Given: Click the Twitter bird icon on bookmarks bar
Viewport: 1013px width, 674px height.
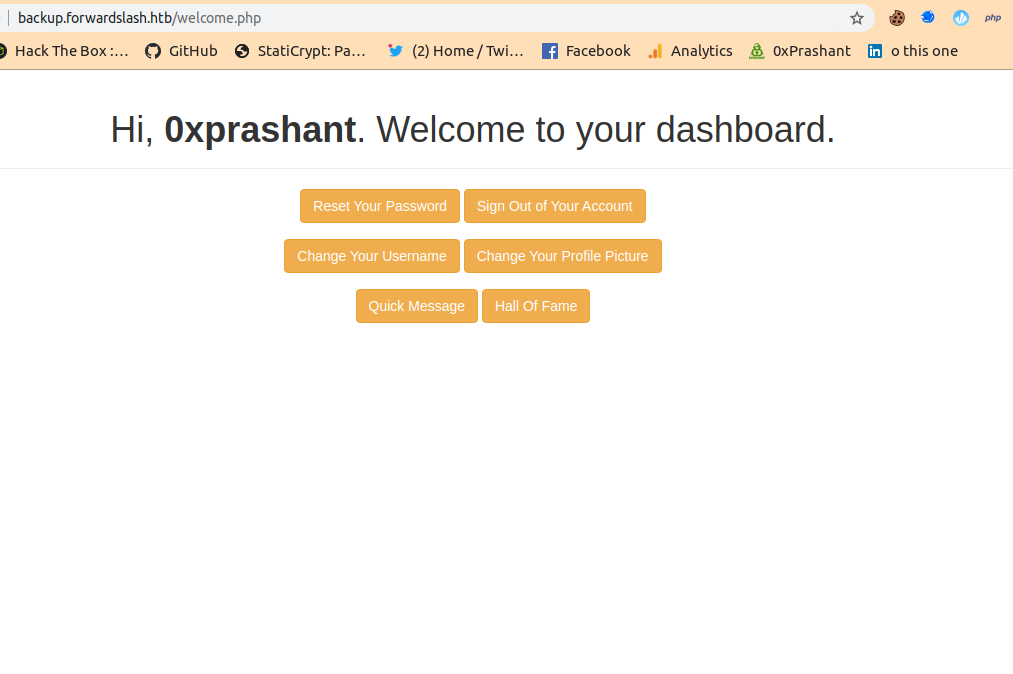Looking at the screenshot, I should pos(395,50).
